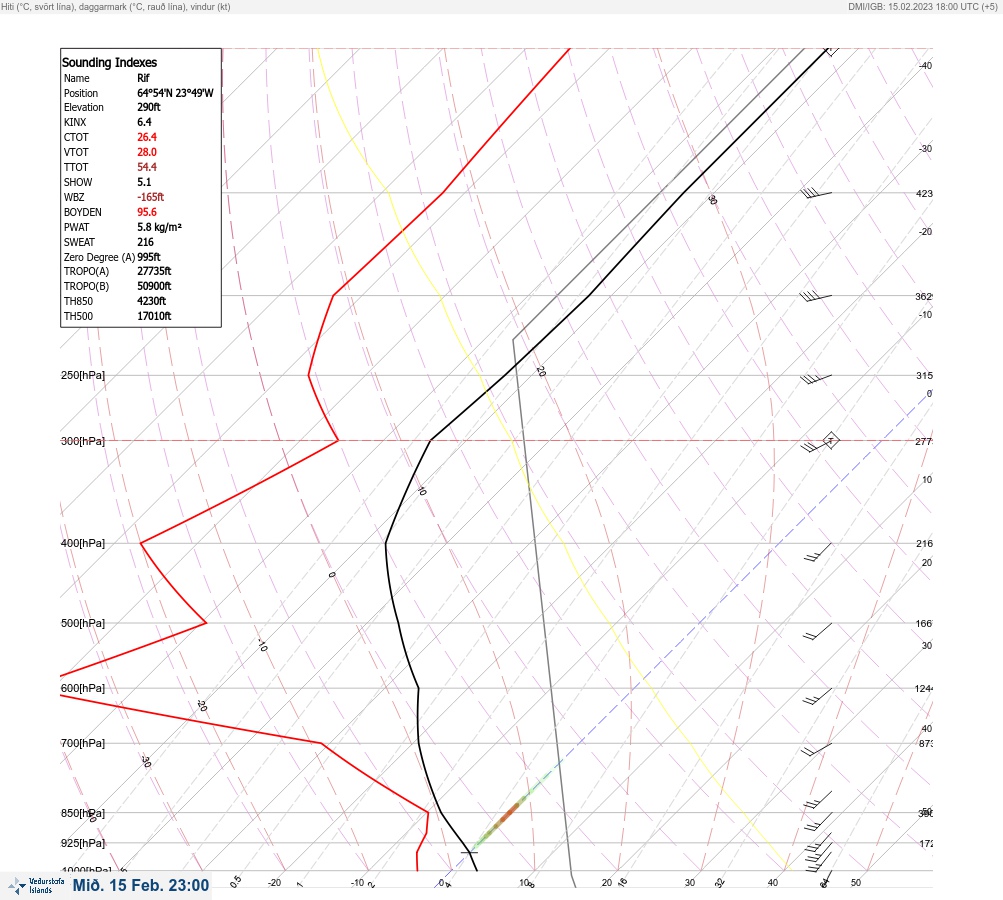Select the Zero Degree (A) label
The width and height of the screenshot is (1003, 900).
coord(99,257)
